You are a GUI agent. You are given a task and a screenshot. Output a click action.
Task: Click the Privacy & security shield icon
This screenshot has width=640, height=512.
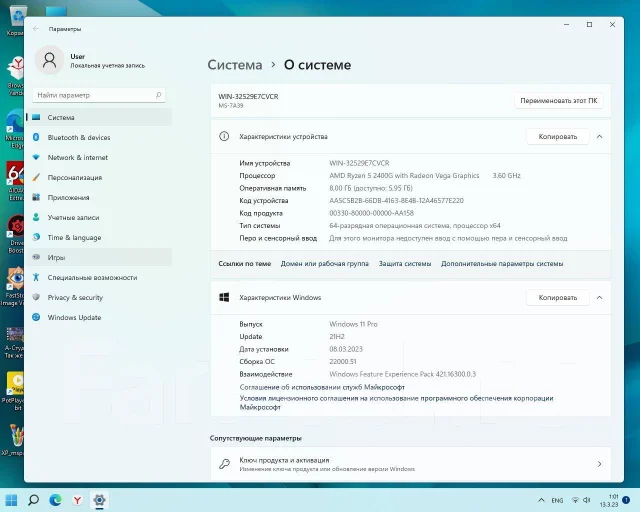(x=36, y=297)
